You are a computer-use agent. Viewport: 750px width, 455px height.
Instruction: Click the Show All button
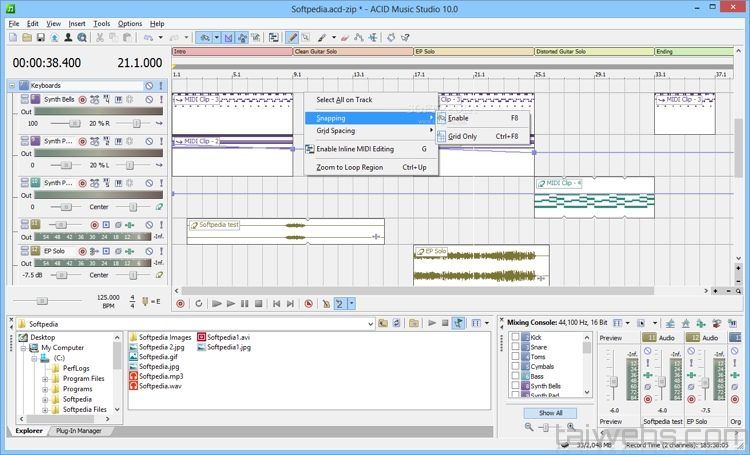pos(550,412)
